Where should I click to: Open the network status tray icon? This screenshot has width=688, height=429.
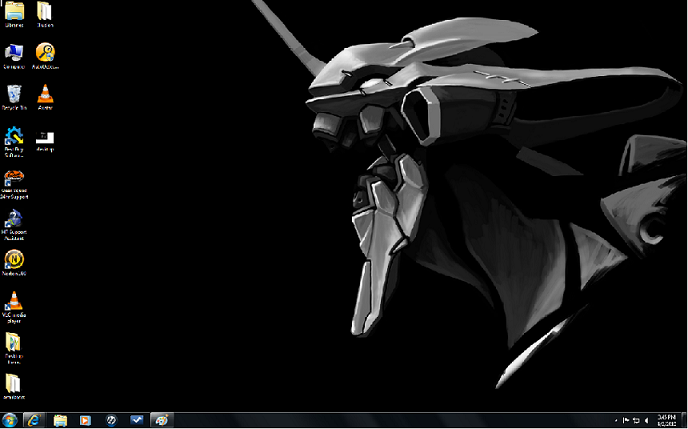(x=636, y=421)
